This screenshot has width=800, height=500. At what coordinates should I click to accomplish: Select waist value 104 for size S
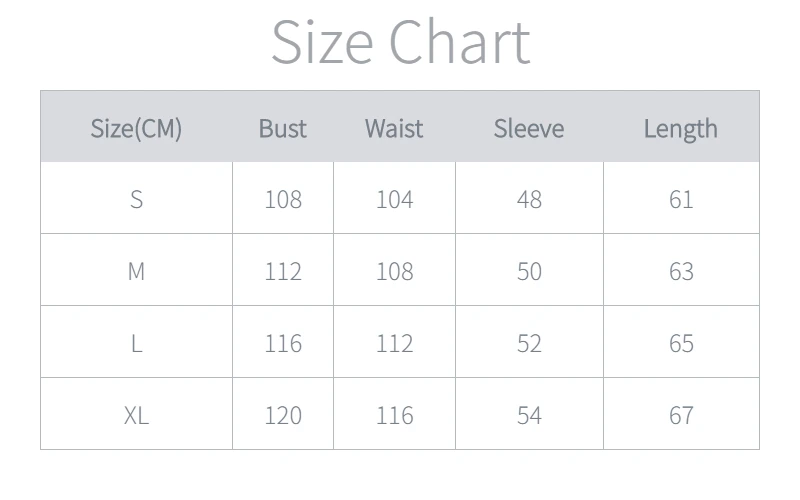point(394,199)
